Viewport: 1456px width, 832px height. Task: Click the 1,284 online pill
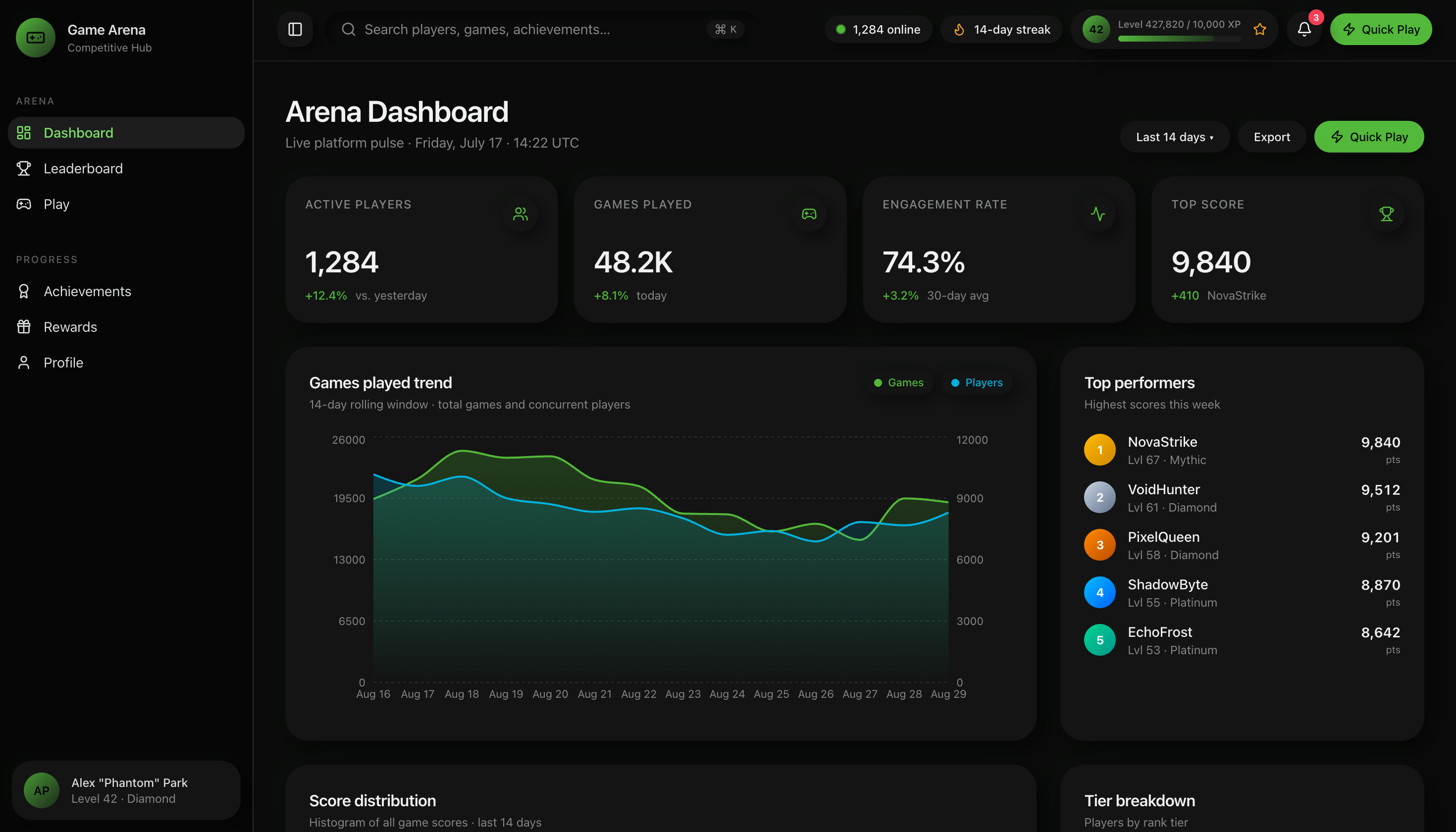click(x=878, y=29)
